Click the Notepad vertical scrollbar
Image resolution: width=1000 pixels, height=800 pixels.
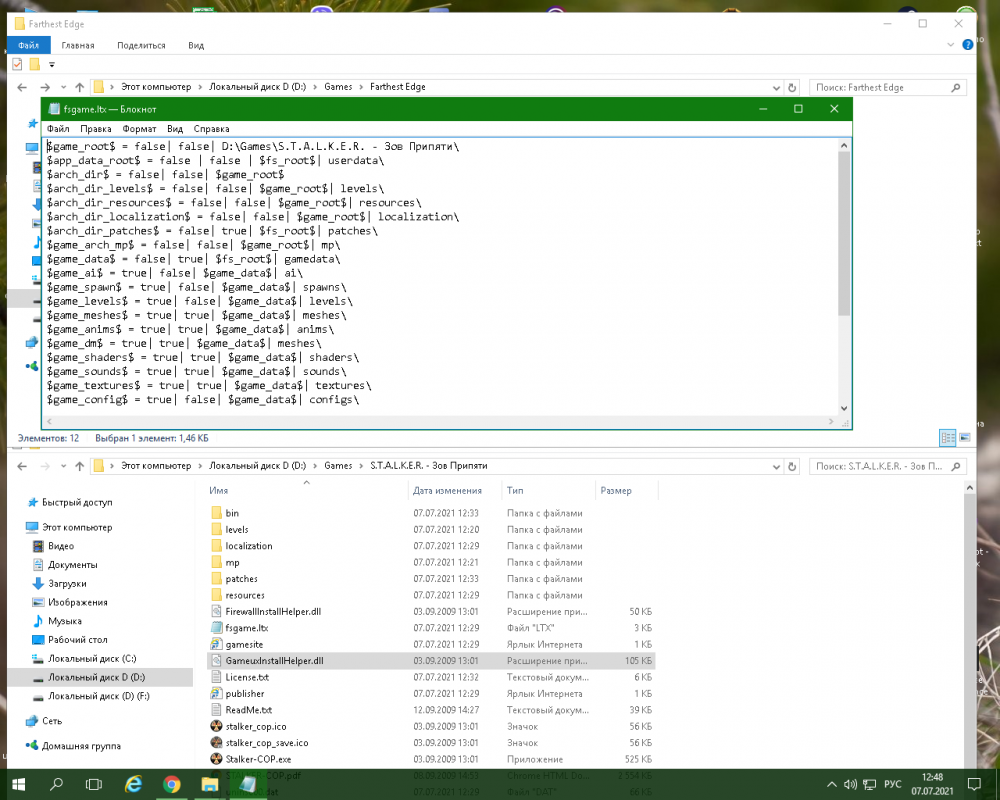click(844, 230)
